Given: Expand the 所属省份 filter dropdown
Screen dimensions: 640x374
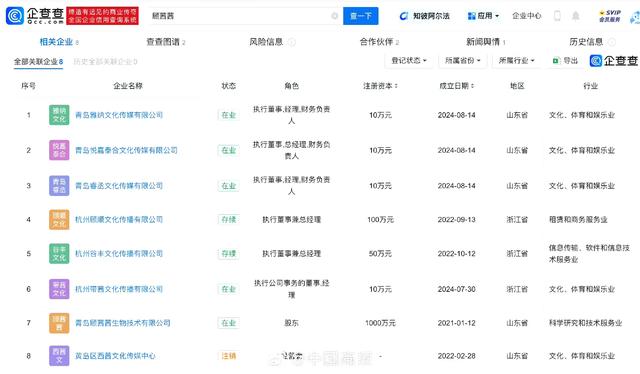Looking at the screenshot, I should coord(462,61).
